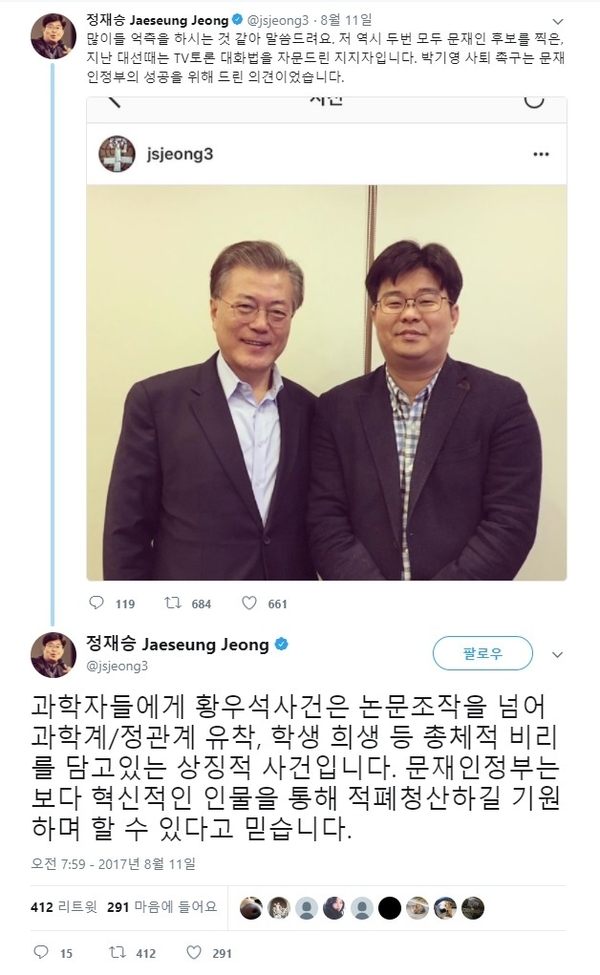Click the 팔로우 follow button

(482, 653)
